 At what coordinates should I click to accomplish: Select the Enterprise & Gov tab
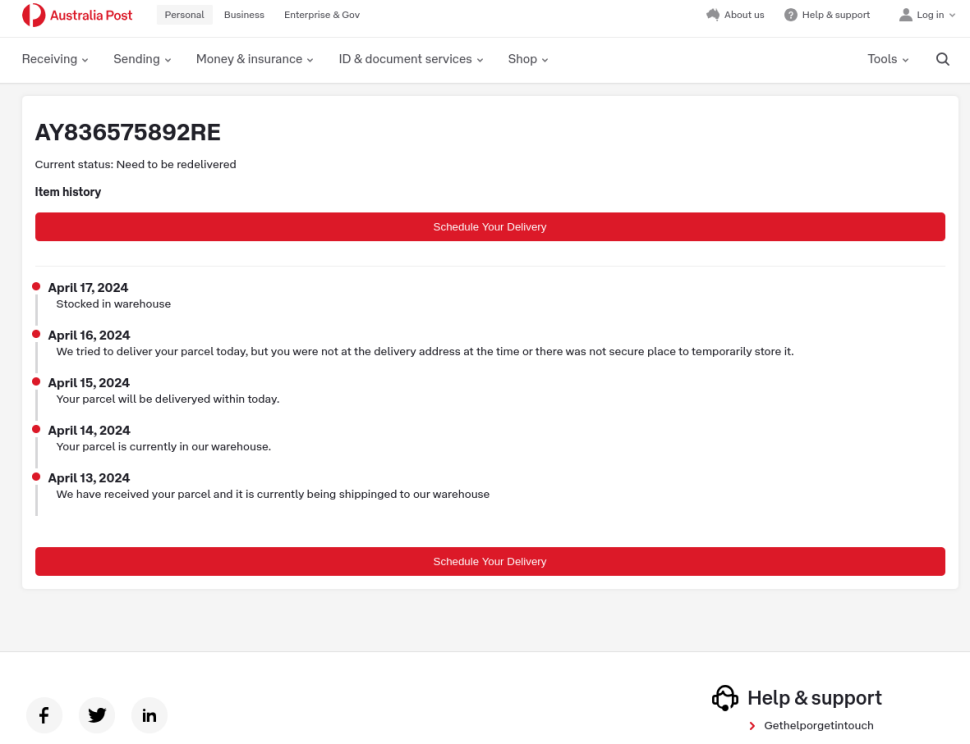pyautogui.click(x=322, y=15)
